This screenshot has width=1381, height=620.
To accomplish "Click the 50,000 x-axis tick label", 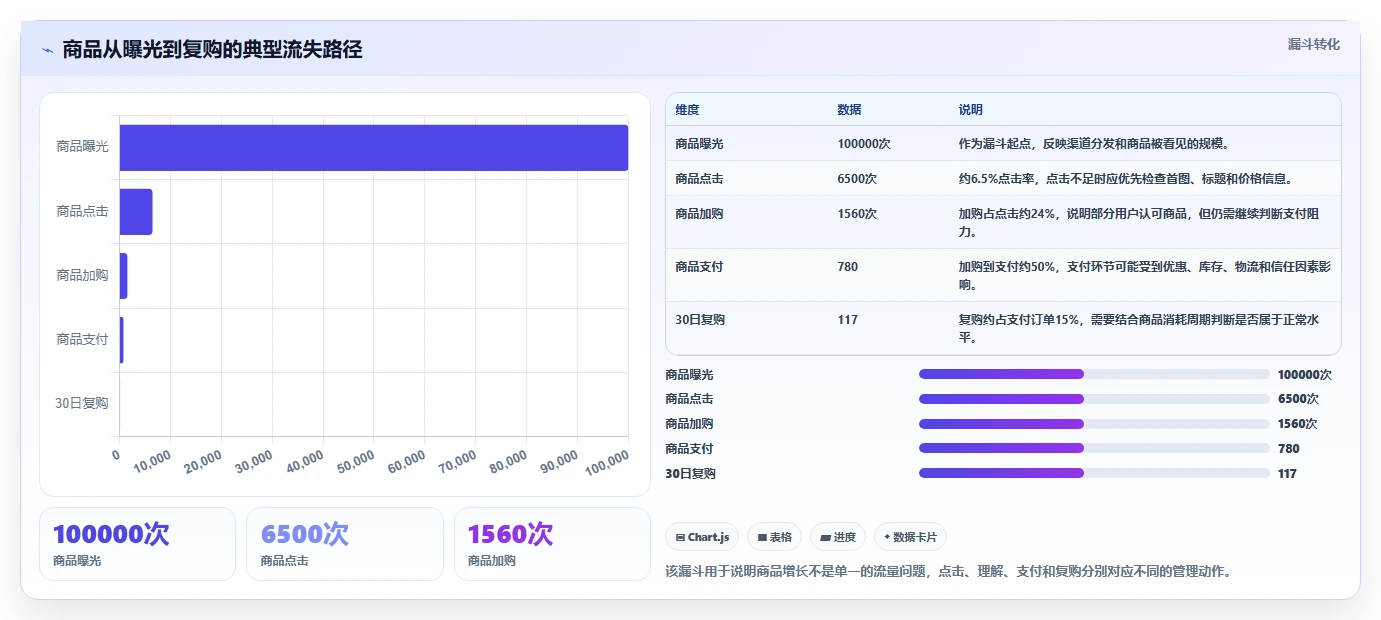I will click(357, 460).
